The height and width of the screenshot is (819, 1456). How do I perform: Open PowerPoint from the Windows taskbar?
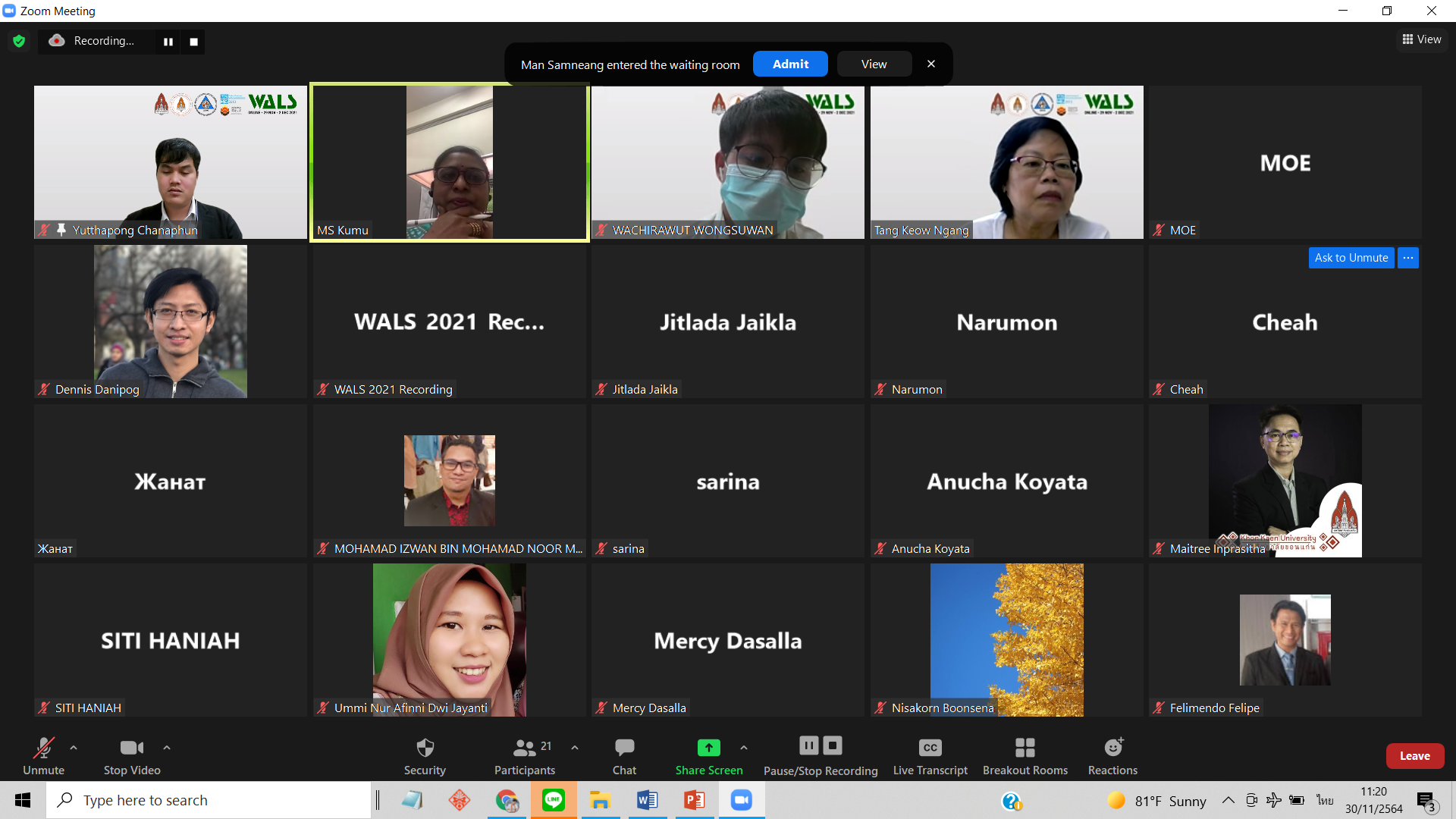[x=694, y=800]
